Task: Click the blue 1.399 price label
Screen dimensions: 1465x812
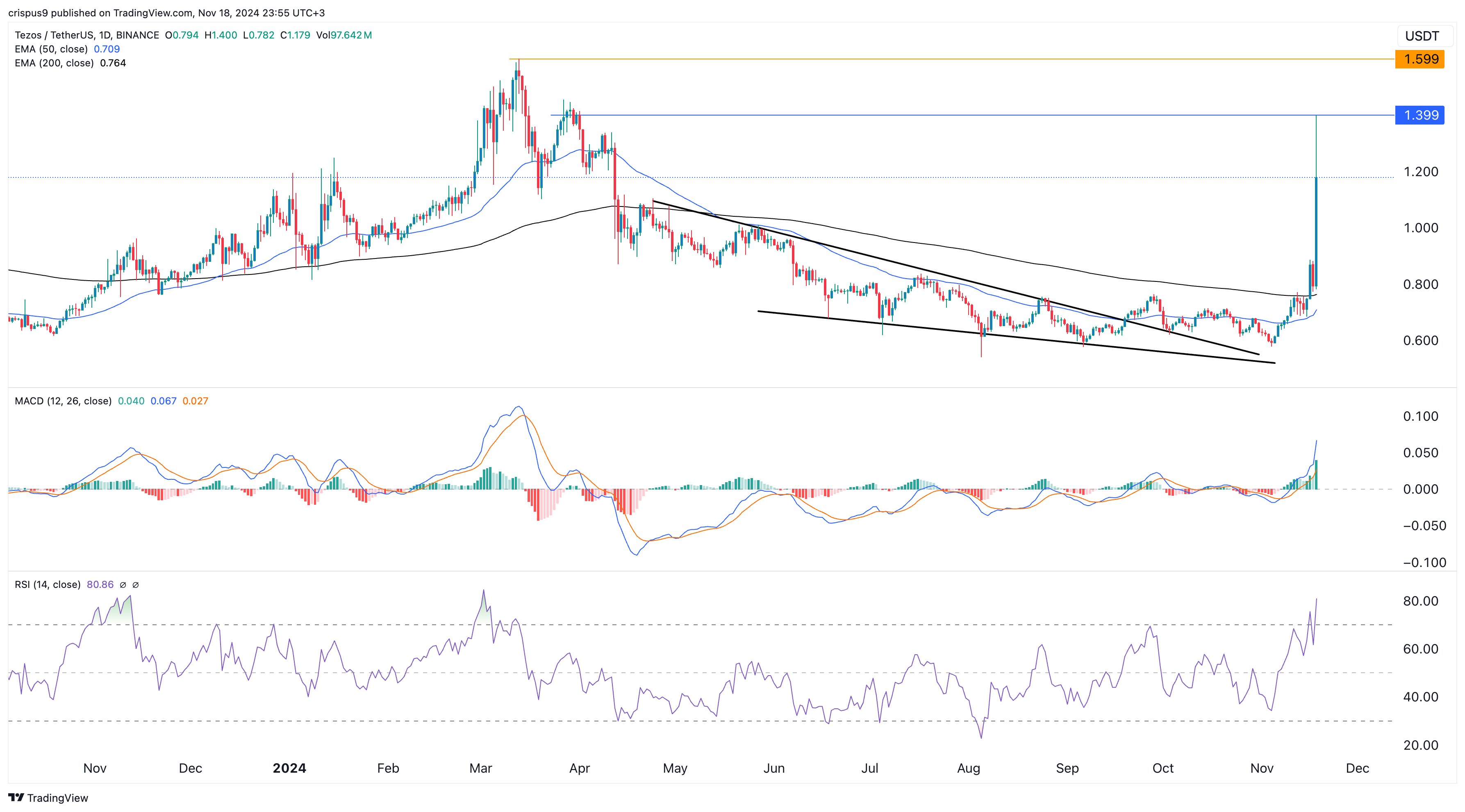Action: pyautogui.click(x=1420, y=116)
